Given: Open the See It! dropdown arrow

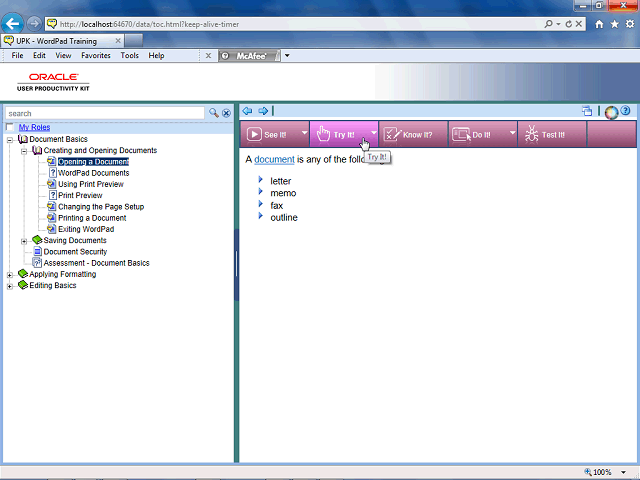Looking at the screenshot, I should 304,133.
